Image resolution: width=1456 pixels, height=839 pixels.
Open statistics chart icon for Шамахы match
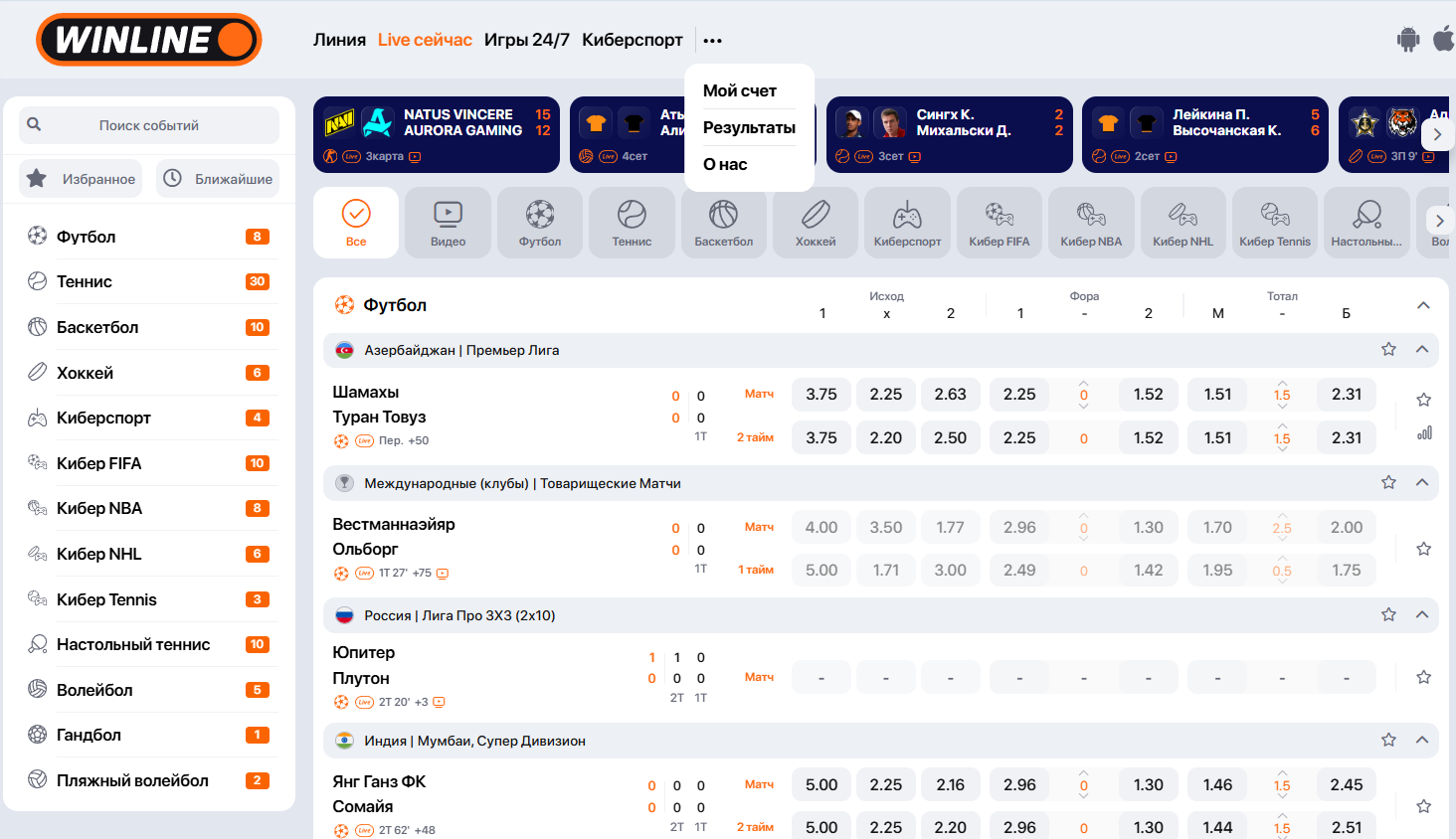pos(1424,433)
